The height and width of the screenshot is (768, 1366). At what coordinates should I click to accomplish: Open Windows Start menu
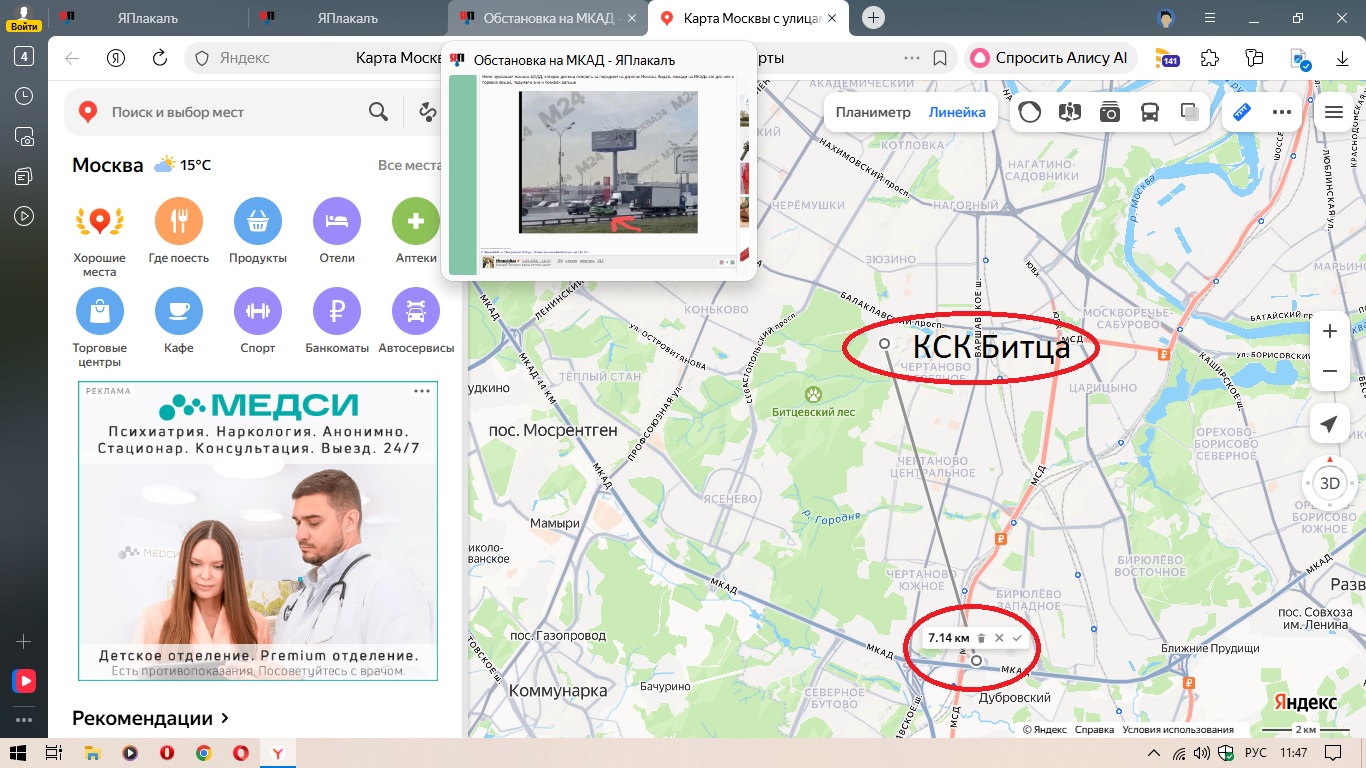coord(17,752)
